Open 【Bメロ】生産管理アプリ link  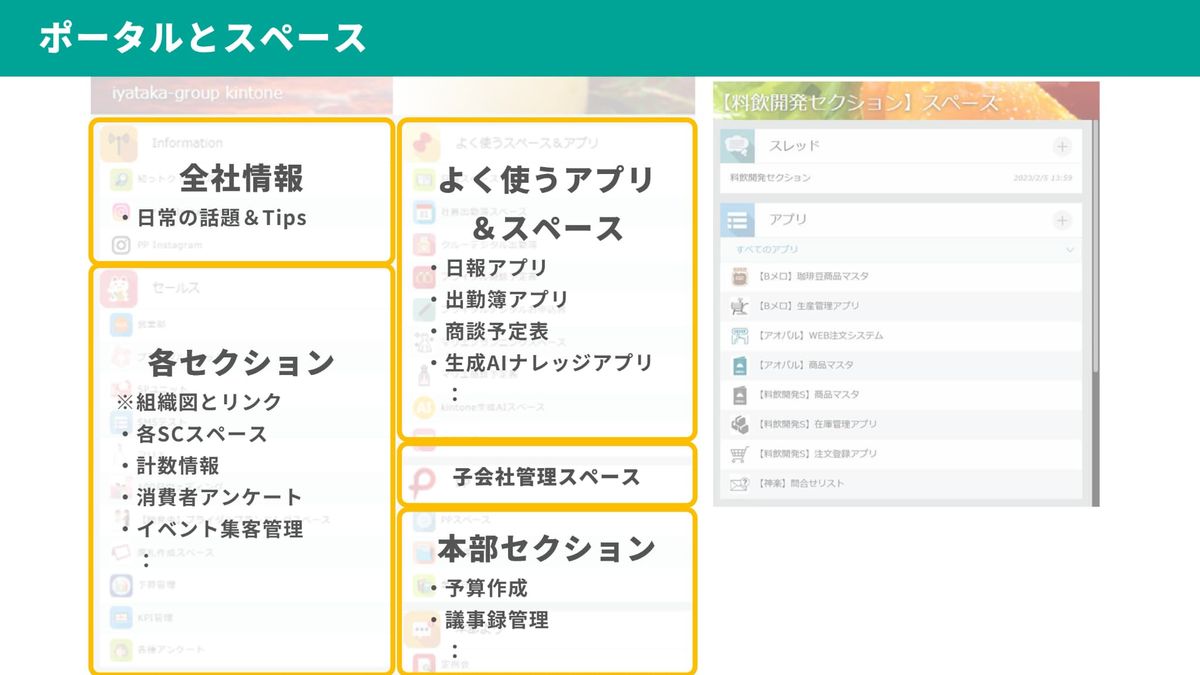(808, 306)
